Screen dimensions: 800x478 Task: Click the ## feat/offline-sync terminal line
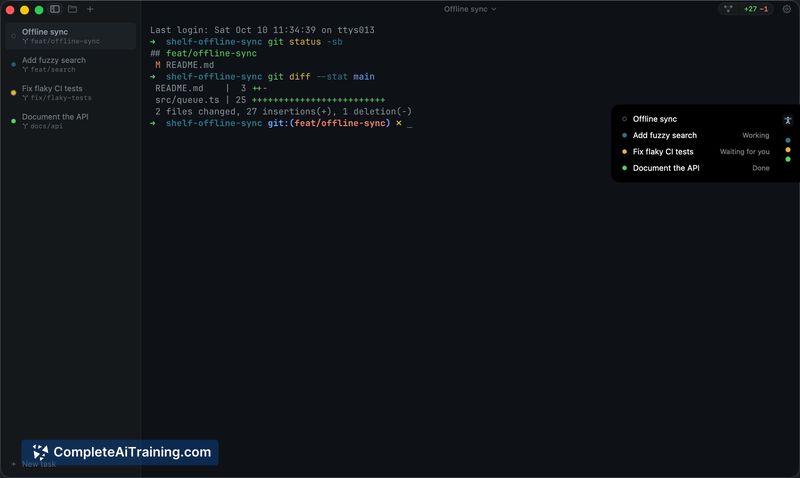(x=203, y=54)
